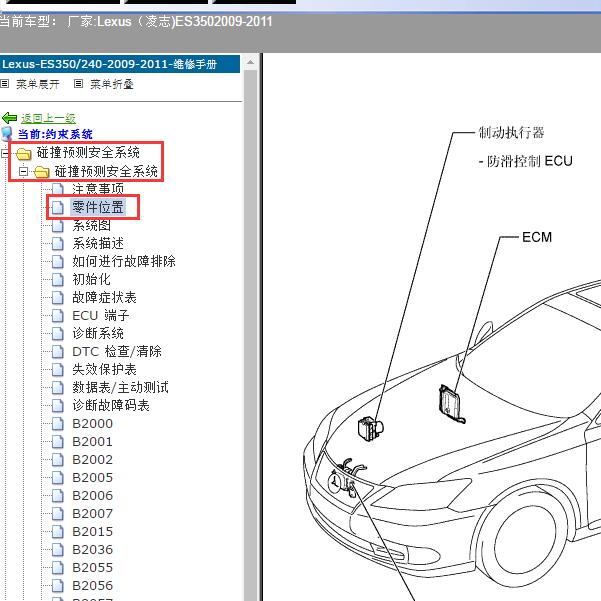Open the 初始化 page

91,279
